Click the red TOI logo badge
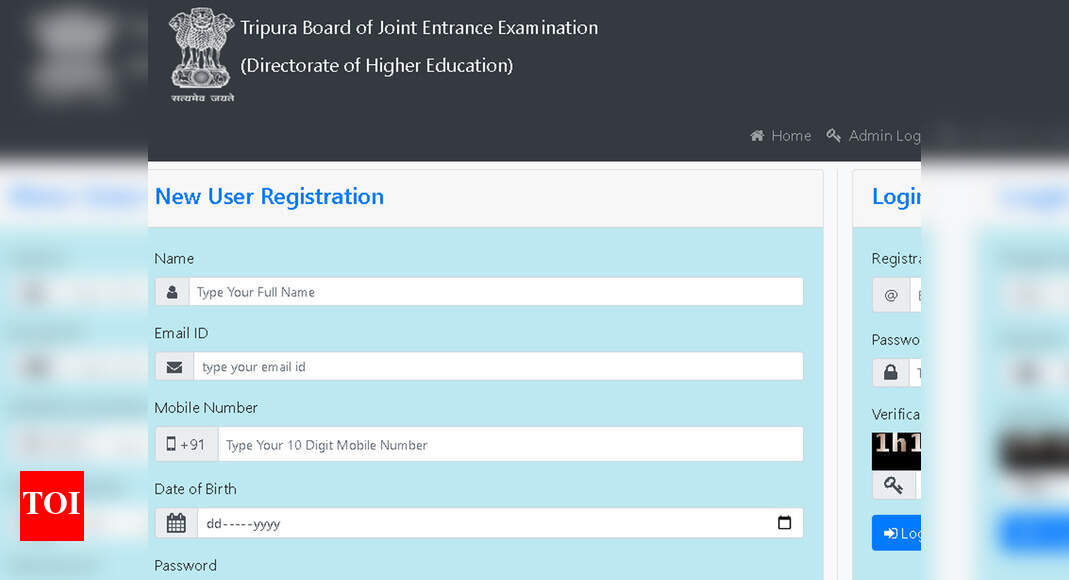The height and width of the screenshot is (580, 1069). 52,506
